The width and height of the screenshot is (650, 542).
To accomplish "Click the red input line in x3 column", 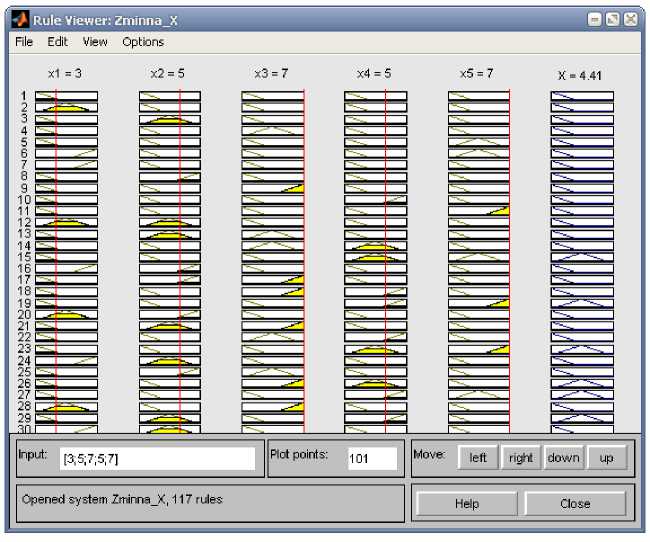I will coord(303,260).
